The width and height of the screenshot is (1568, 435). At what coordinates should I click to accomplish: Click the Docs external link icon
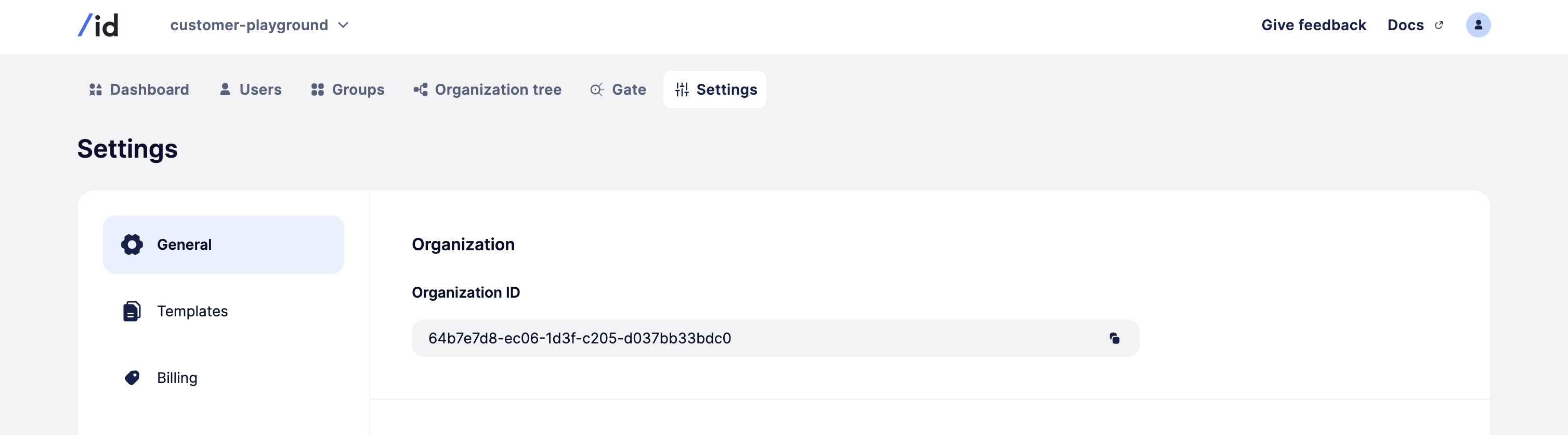(1439, 25)
